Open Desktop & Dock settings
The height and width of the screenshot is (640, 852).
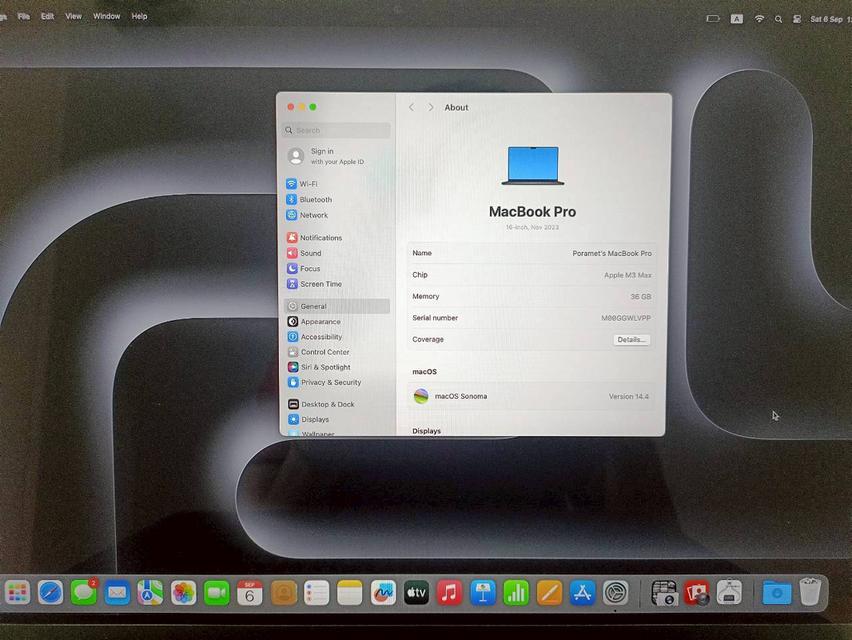321,404
